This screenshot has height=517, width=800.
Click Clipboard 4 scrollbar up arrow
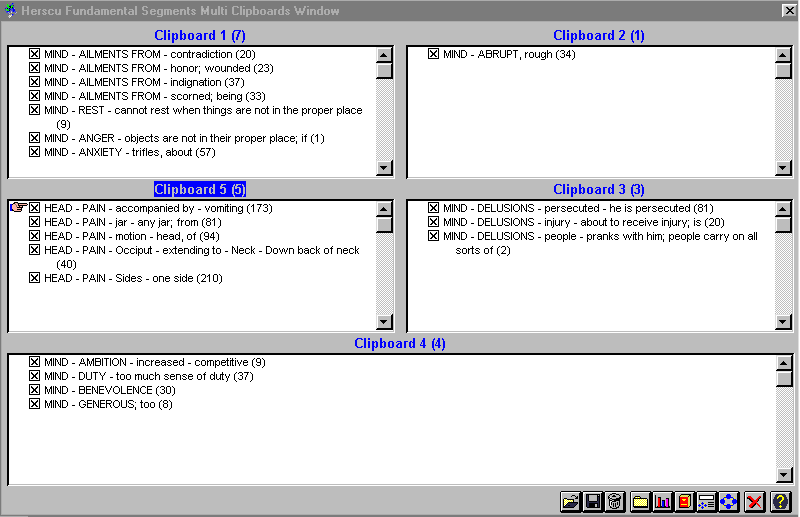coord(784,363)
